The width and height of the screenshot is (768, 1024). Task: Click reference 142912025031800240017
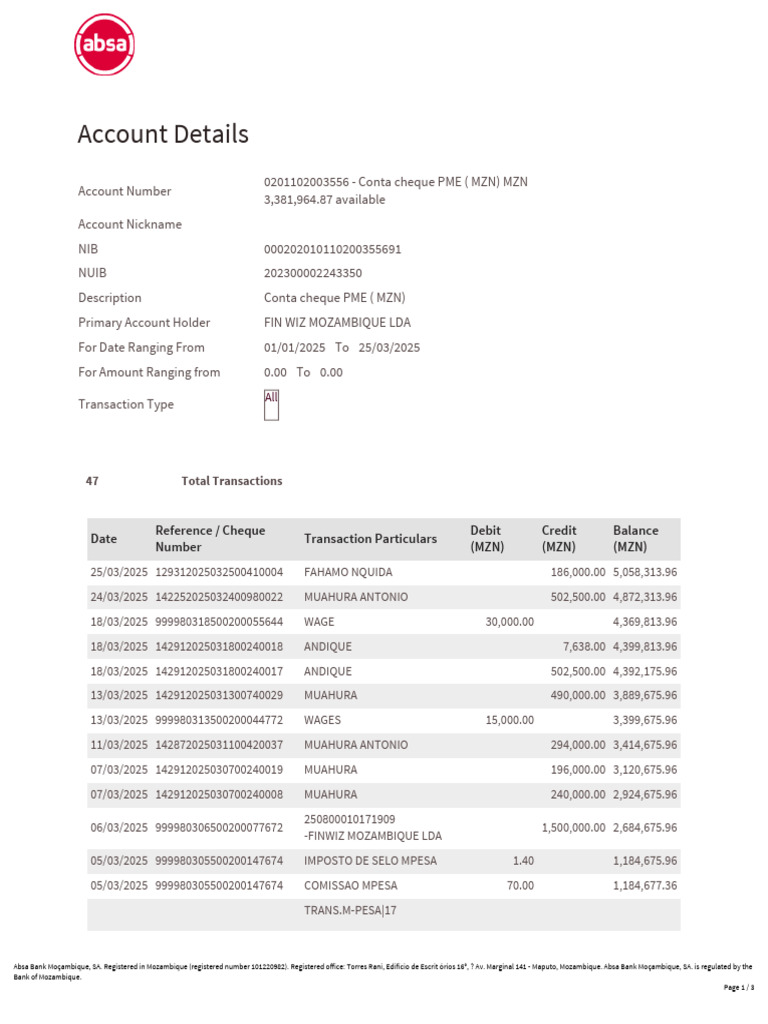(x=219, y=671)
